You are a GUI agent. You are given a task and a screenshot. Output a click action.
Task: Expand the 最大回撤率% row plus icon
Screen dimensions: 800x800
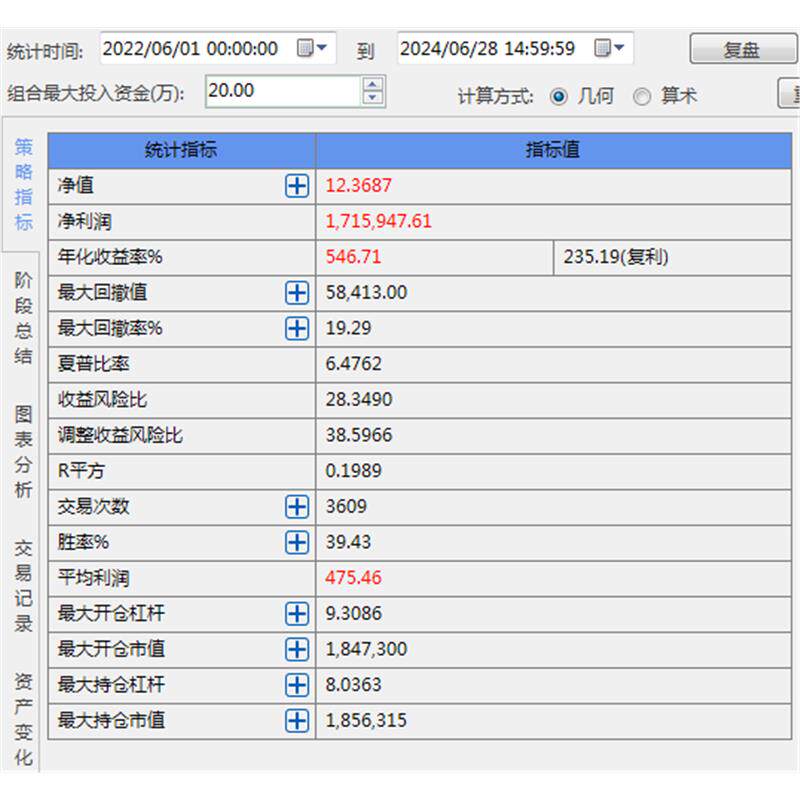click(296, 329)
